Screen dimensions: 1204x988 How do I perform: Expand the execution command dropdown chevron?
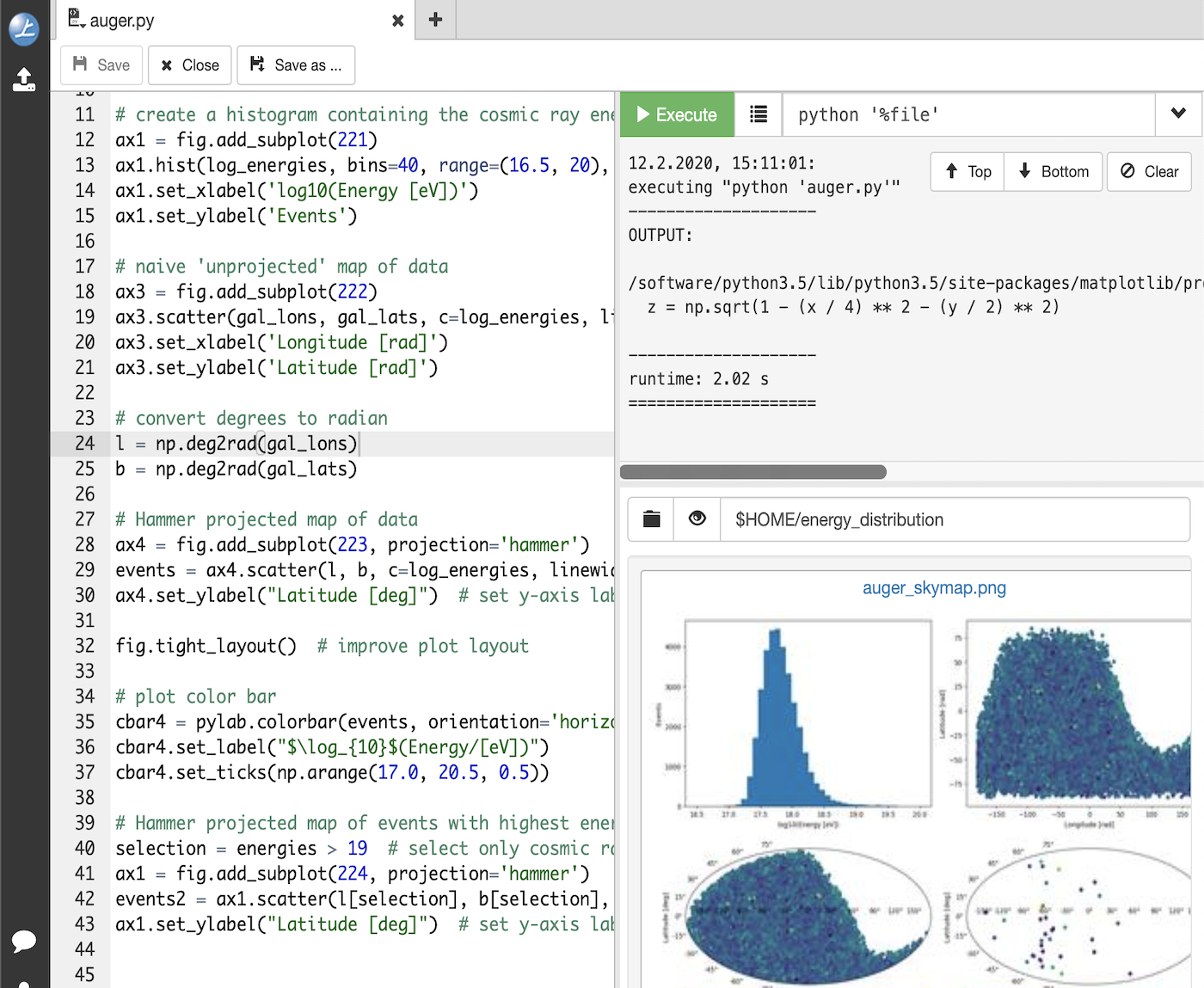point(1178,114)
